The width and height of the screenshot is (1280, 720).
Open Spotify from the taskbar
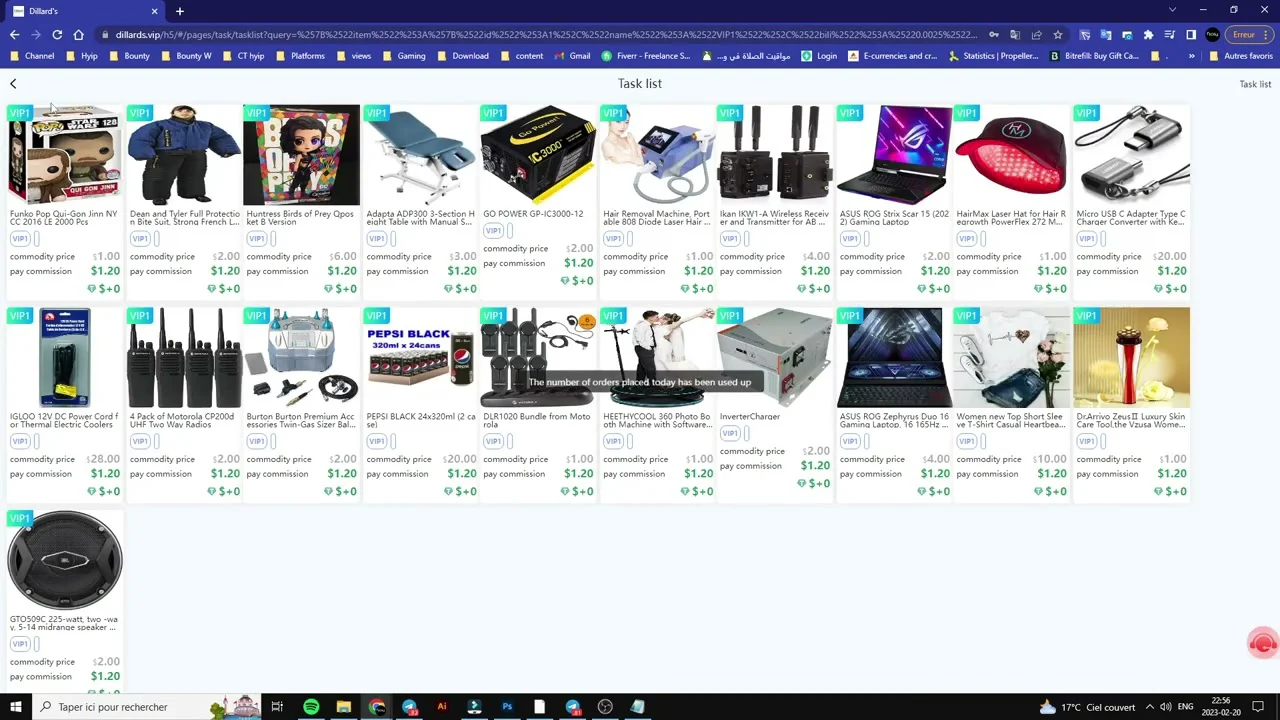coord(311,707)
